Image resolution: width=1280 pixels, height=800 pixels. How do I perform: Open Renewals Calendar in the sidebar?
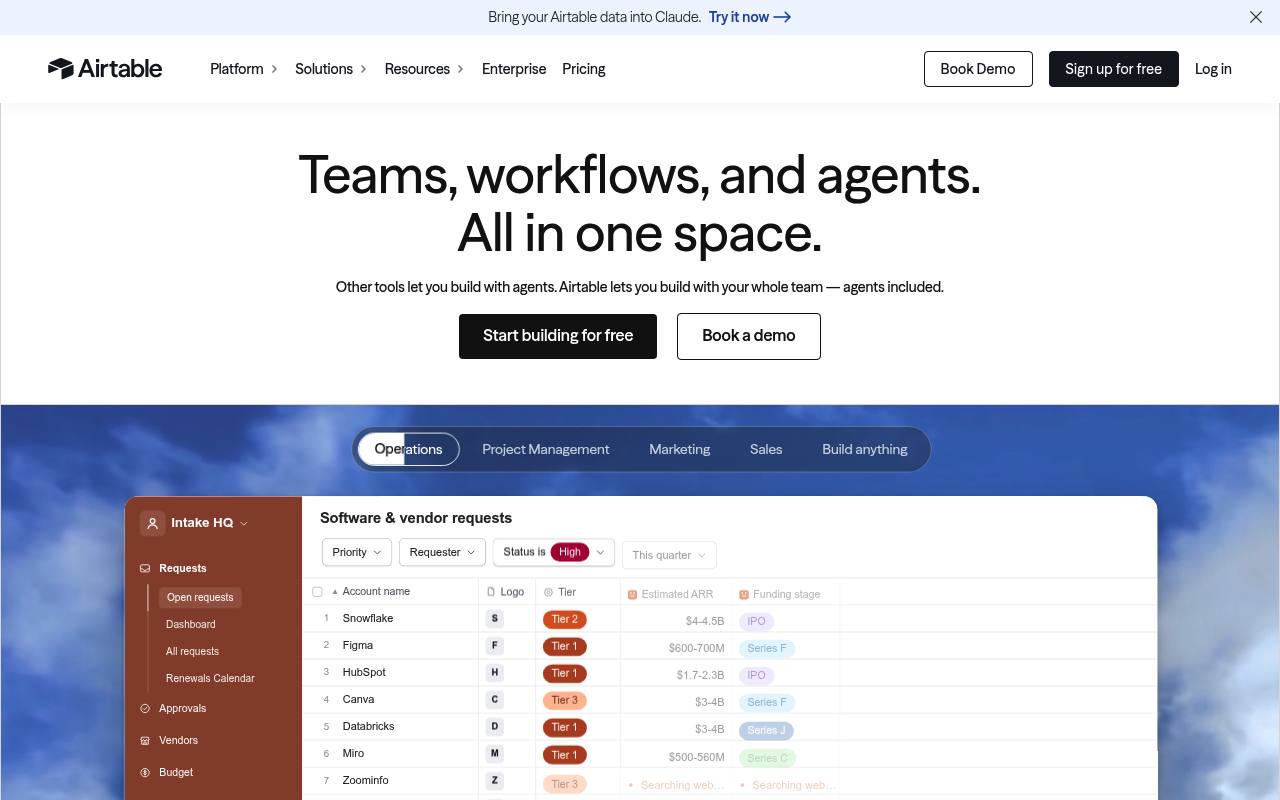pos(210,678)
